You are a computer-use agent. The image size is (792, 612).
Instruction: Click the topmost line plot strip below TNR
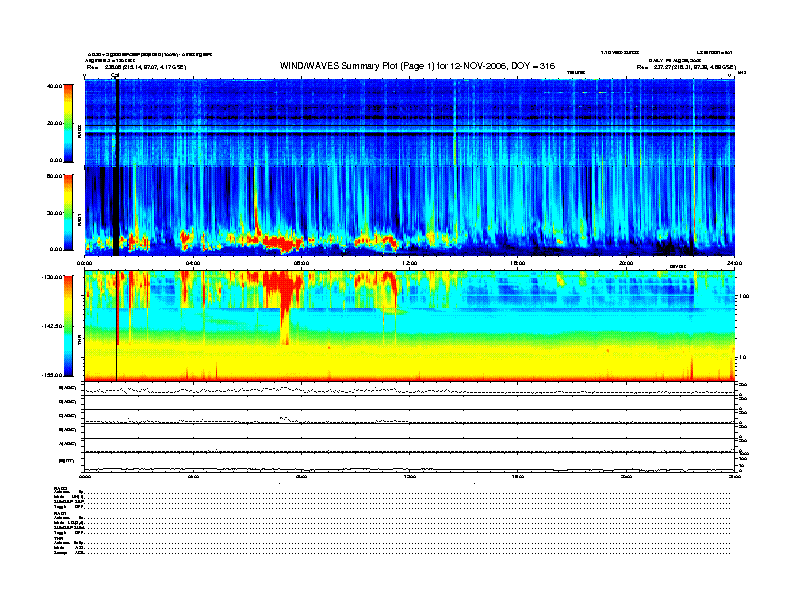pos(410,389)
